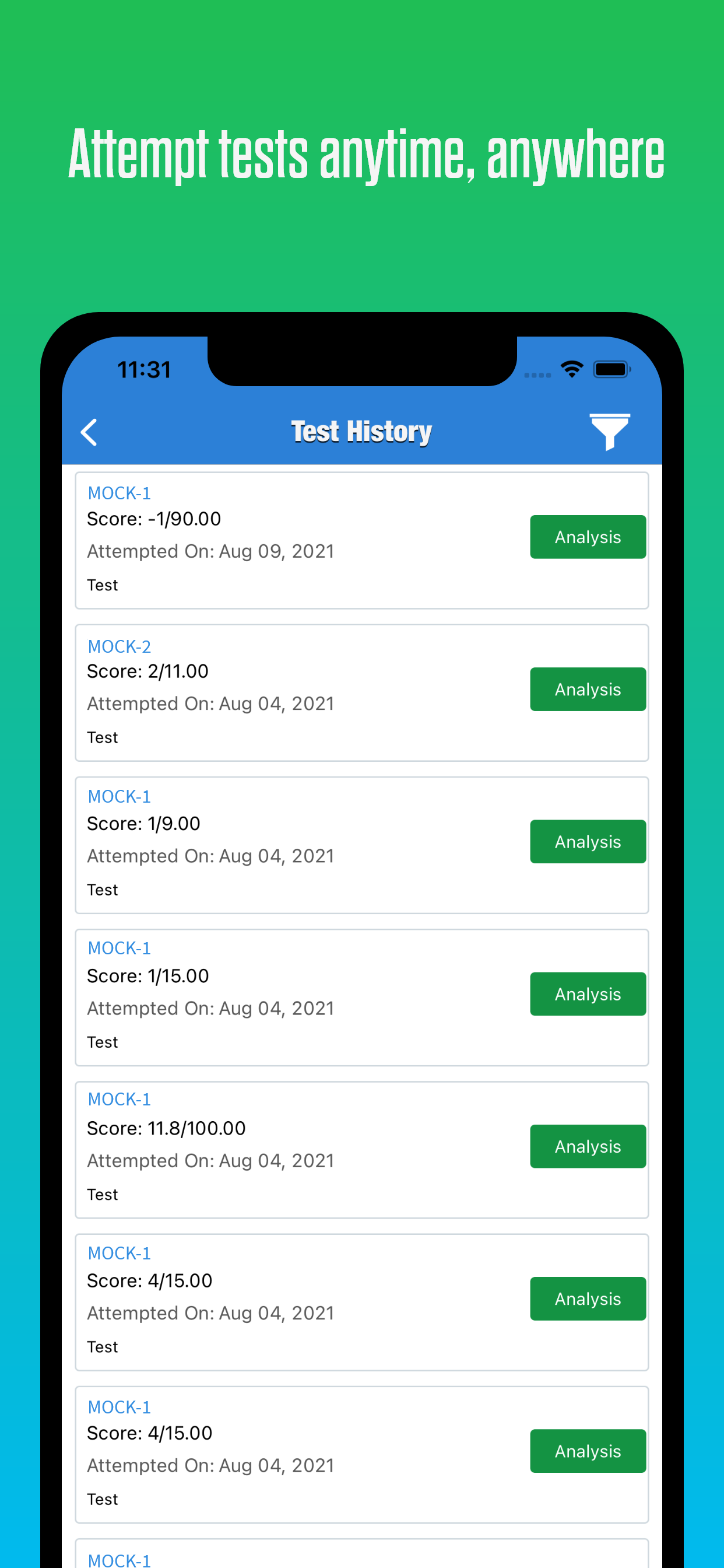Open the MOCK-1 link above score 1/9.00
The image size is (724, 1568).
(120, 796)
